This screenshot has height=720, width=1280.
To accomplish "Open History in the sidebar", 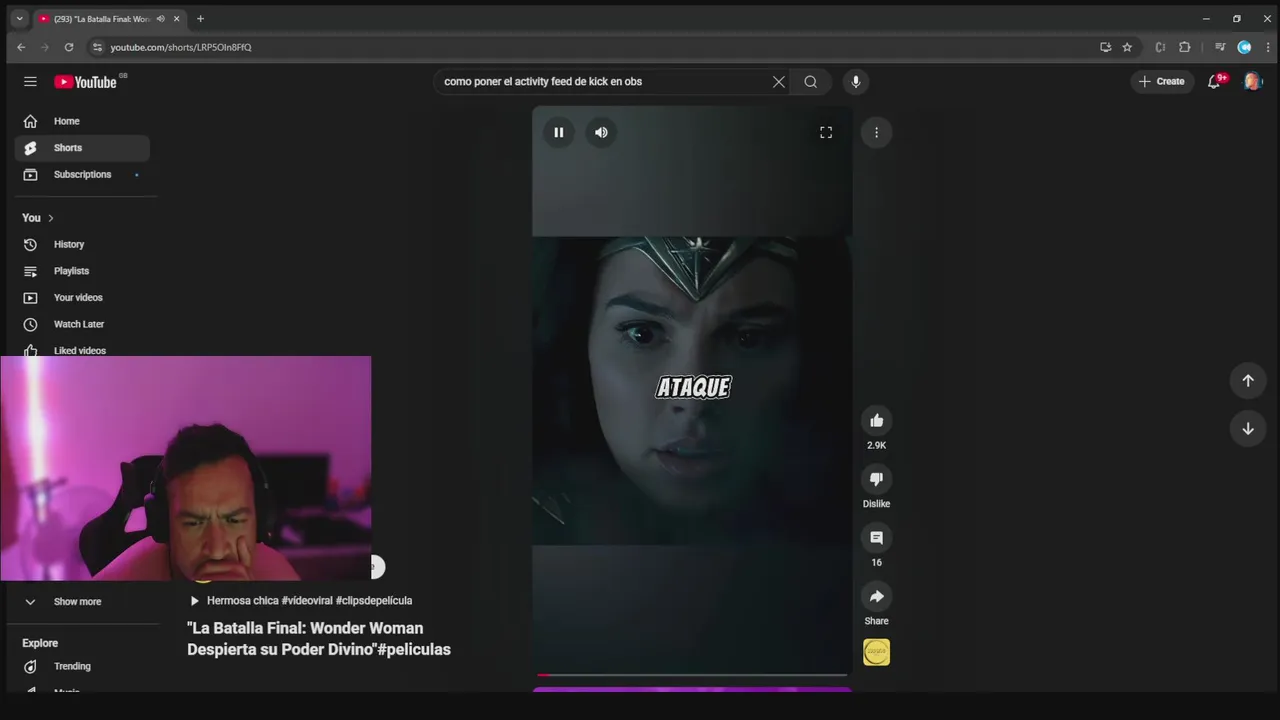I will tap(82, 244).
